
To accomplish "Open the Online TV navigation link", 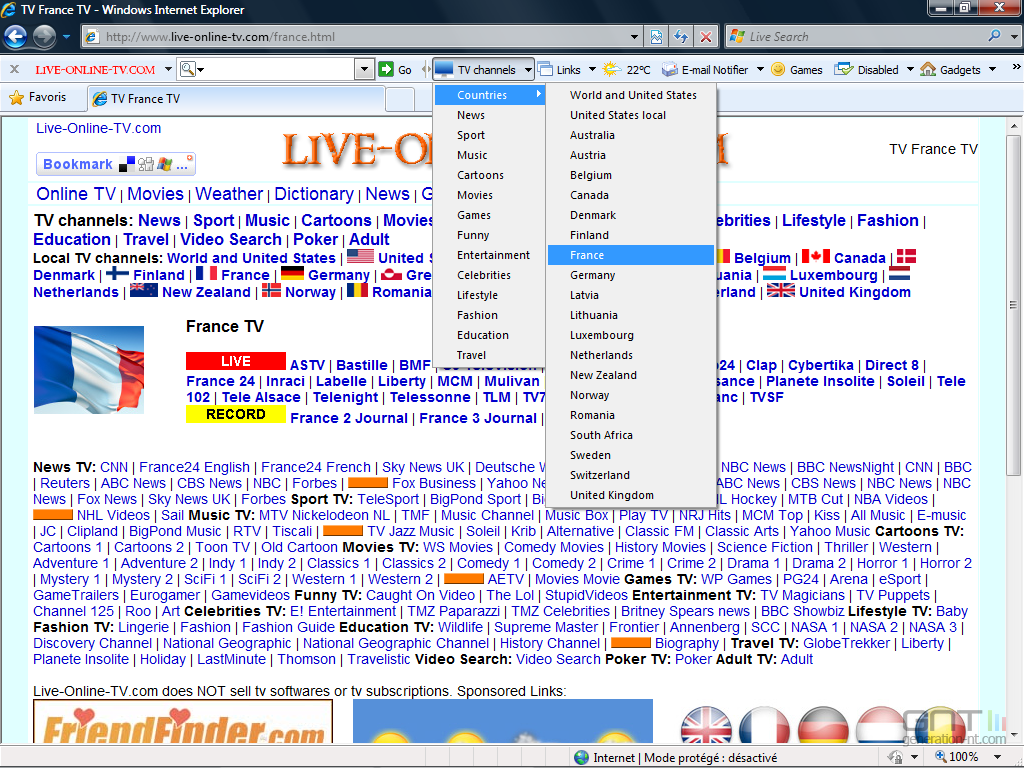I will 76,194.
